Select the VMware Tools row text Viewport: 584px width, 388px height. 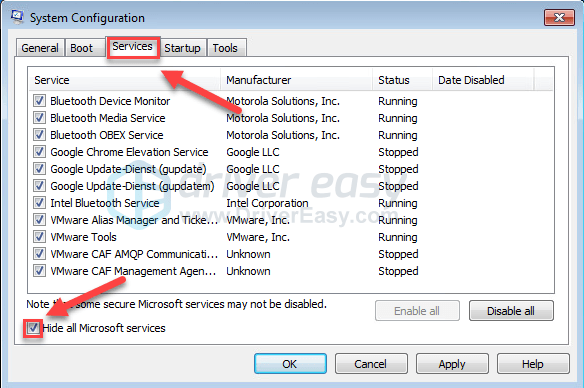[83, 237]
